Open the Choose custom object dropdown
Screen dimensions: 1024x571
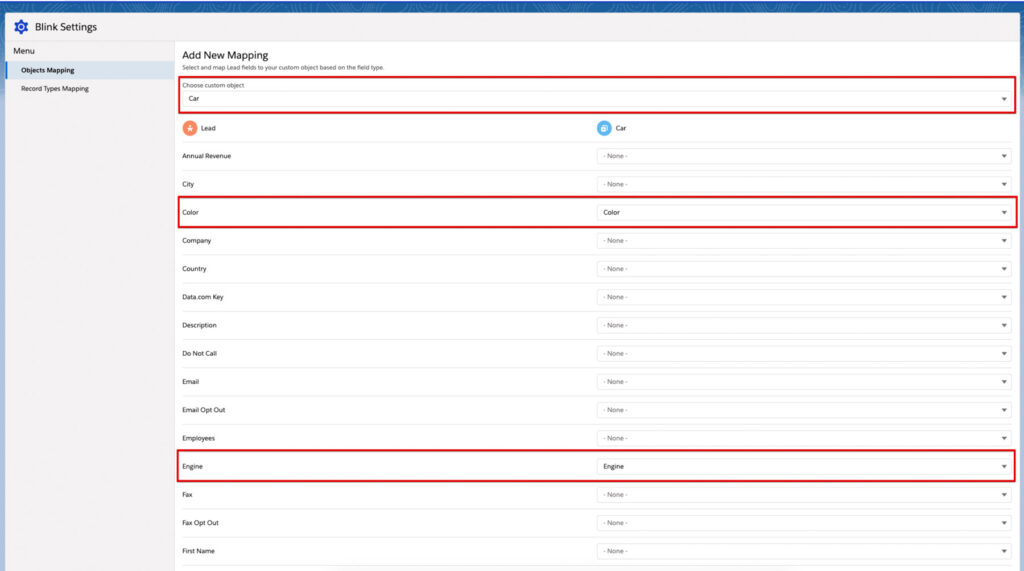(597, 99)
